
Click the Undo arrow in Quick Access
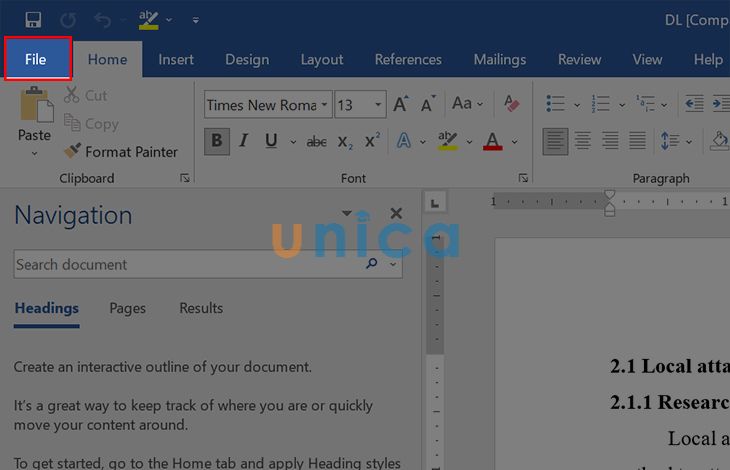[x=102, y=20]
